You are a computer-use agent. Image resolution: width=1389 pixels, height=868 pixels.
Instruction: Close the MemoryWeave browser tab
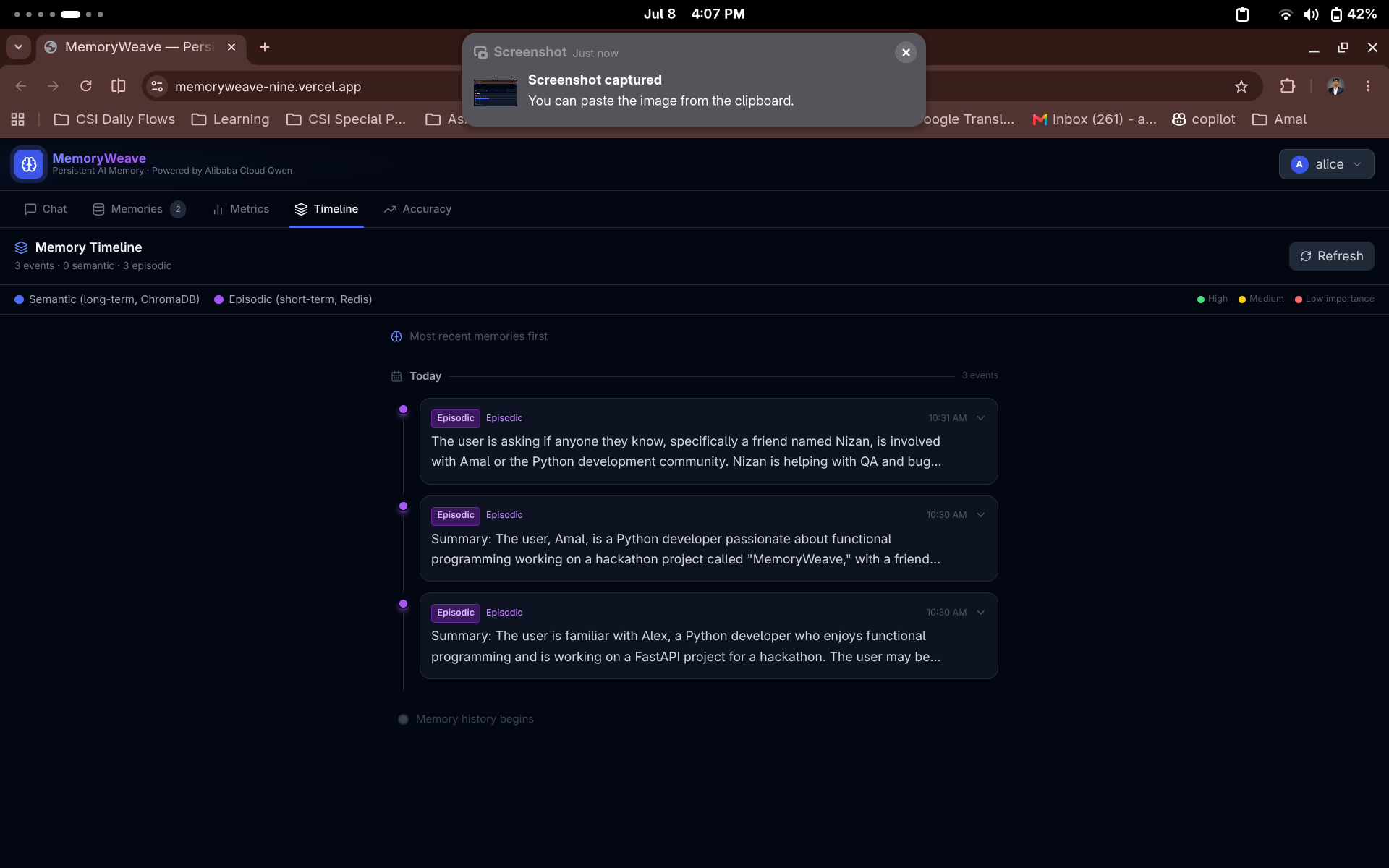coord(231,47)
